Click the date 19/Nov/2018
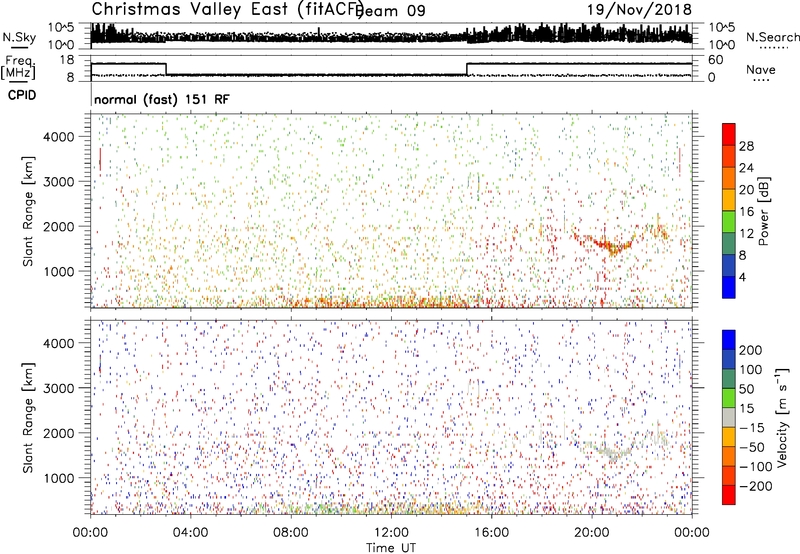800x554 pixels. tap(639, 9)
